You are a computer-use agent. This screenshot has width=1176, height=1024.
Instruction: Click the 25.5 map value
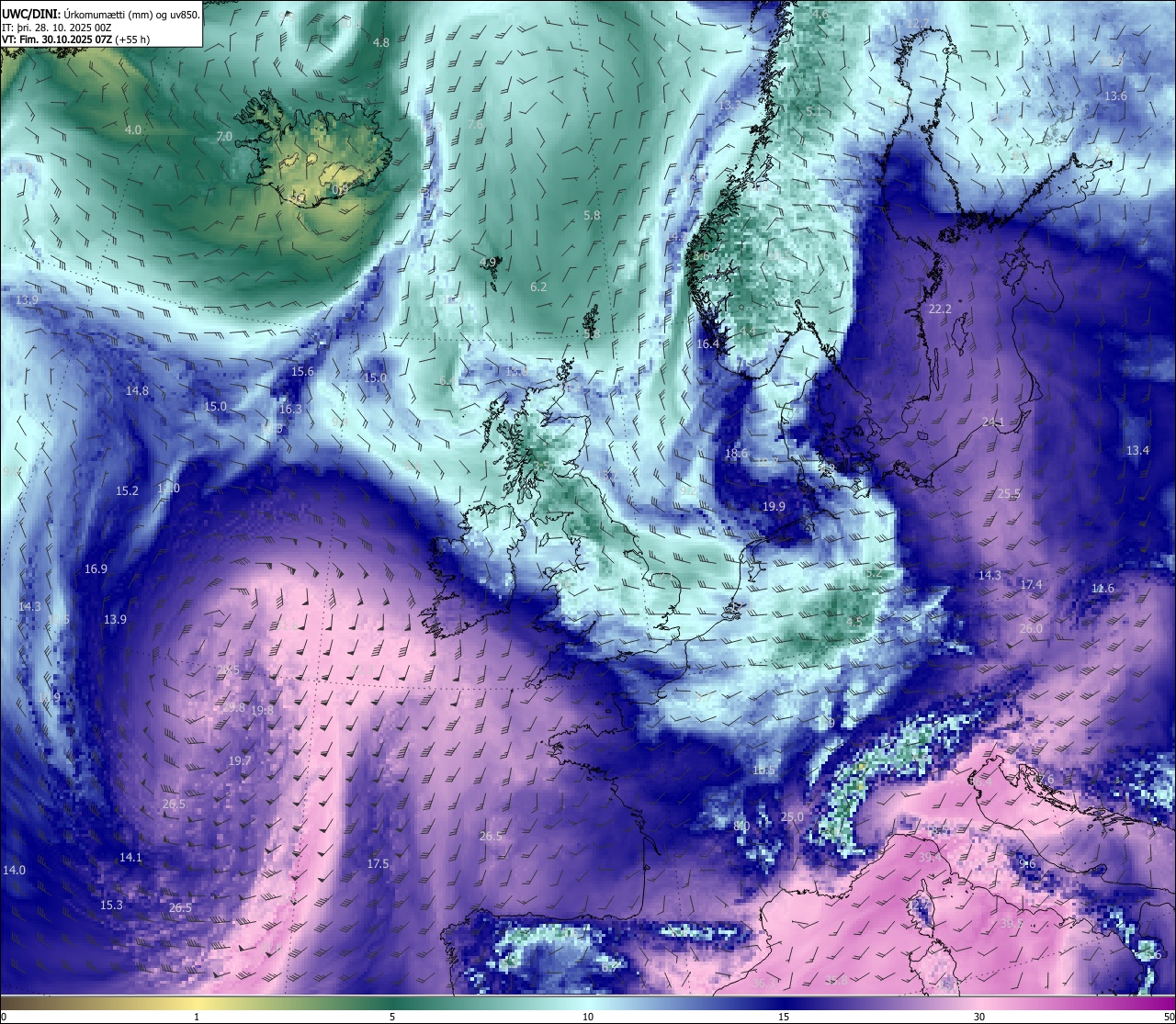(x=1009, y=493)
